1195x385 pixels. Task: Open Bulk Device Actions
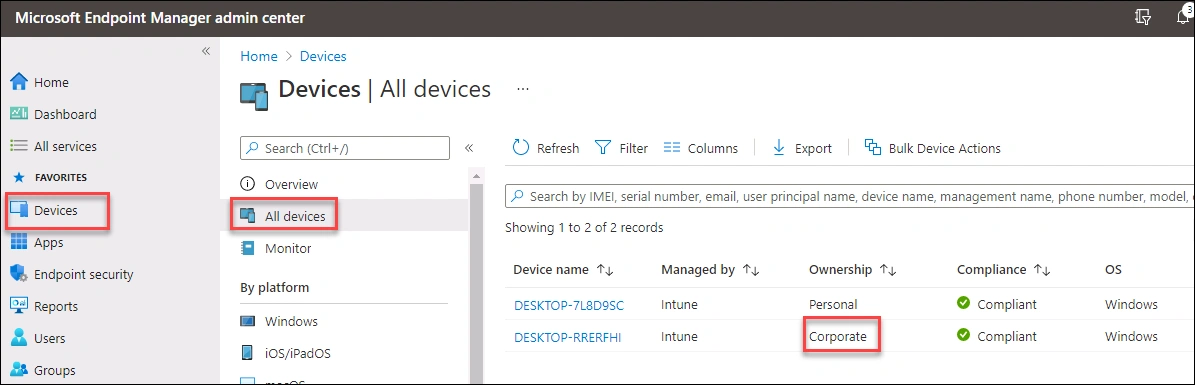[932, 149]
